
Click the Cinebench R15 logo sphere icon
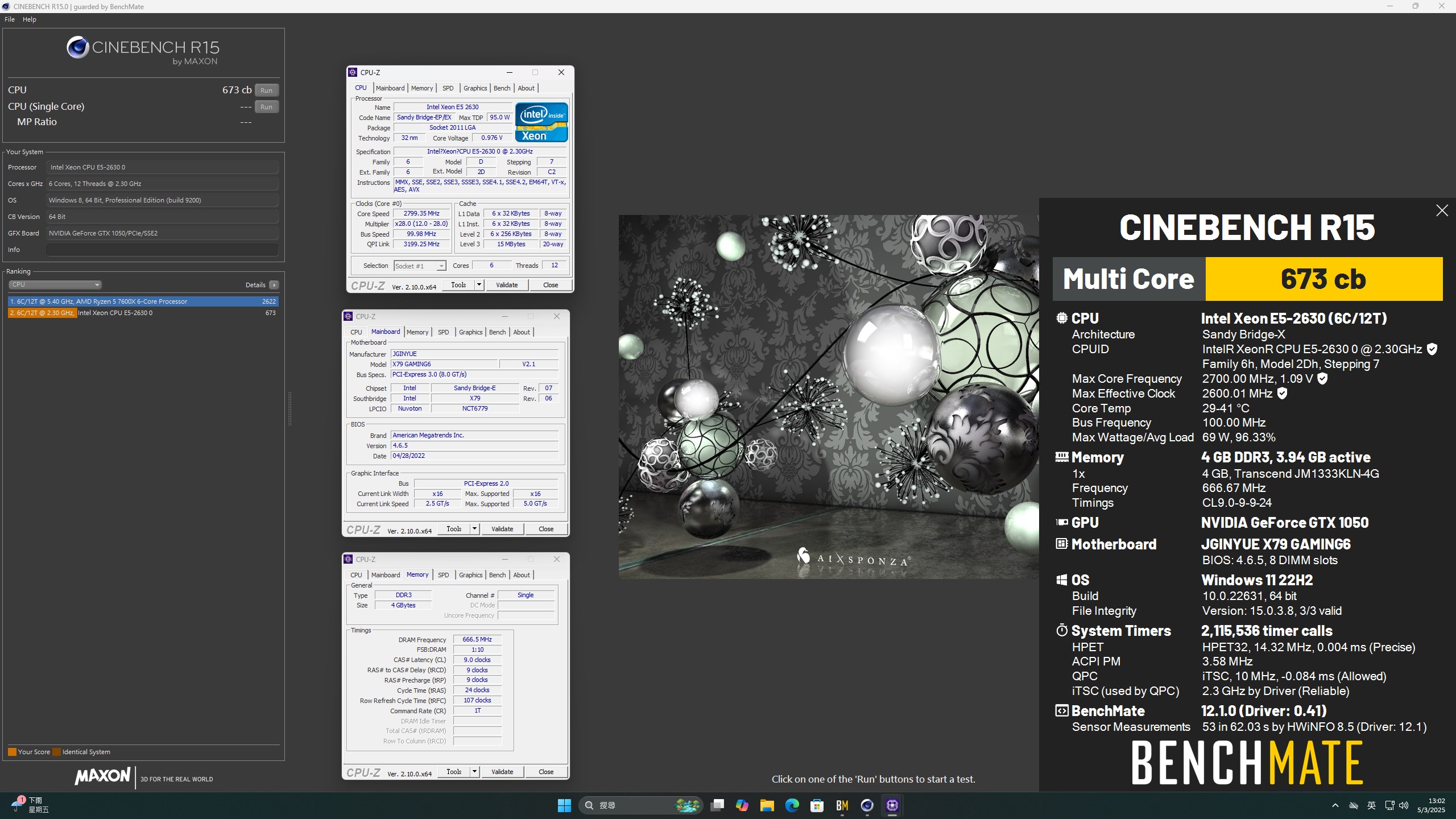78,47
